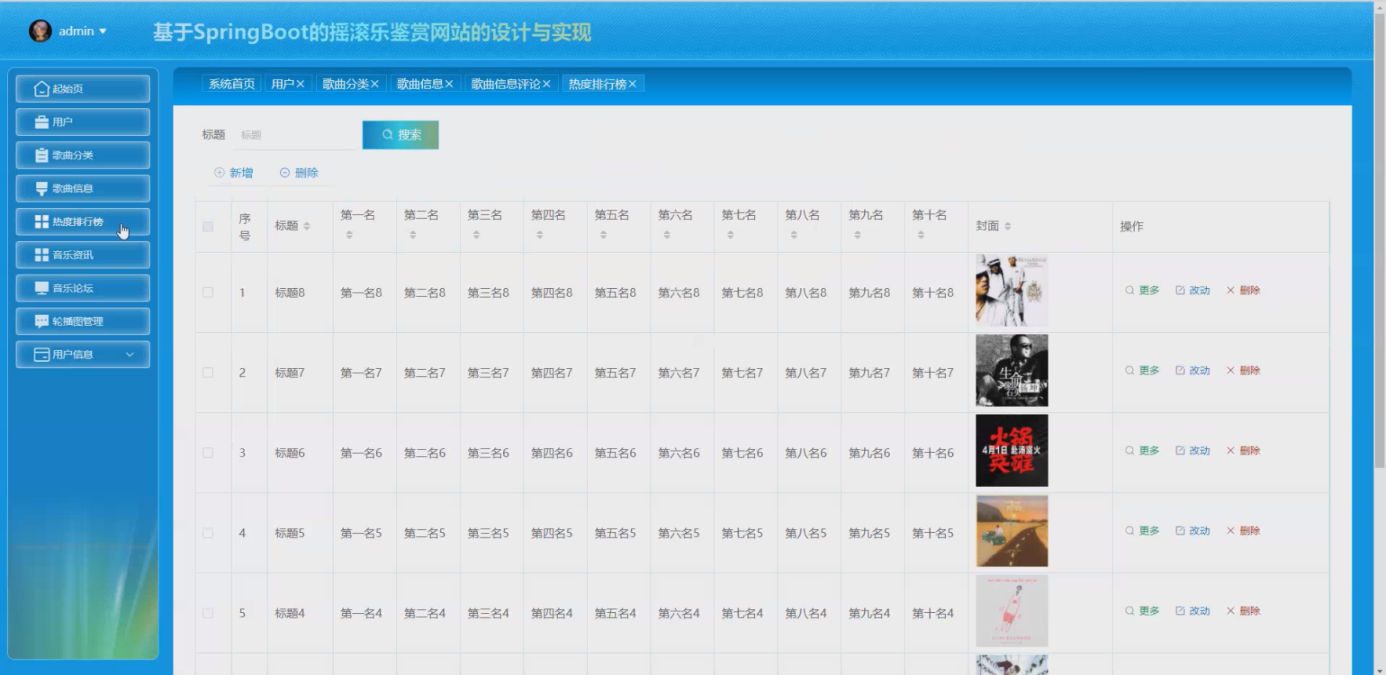Image resolution: width=1386 pixels, height=675 pixels.
Task: Open 起始页 in the sidebar
Action: pyautogui.click(x=83, y=89)
